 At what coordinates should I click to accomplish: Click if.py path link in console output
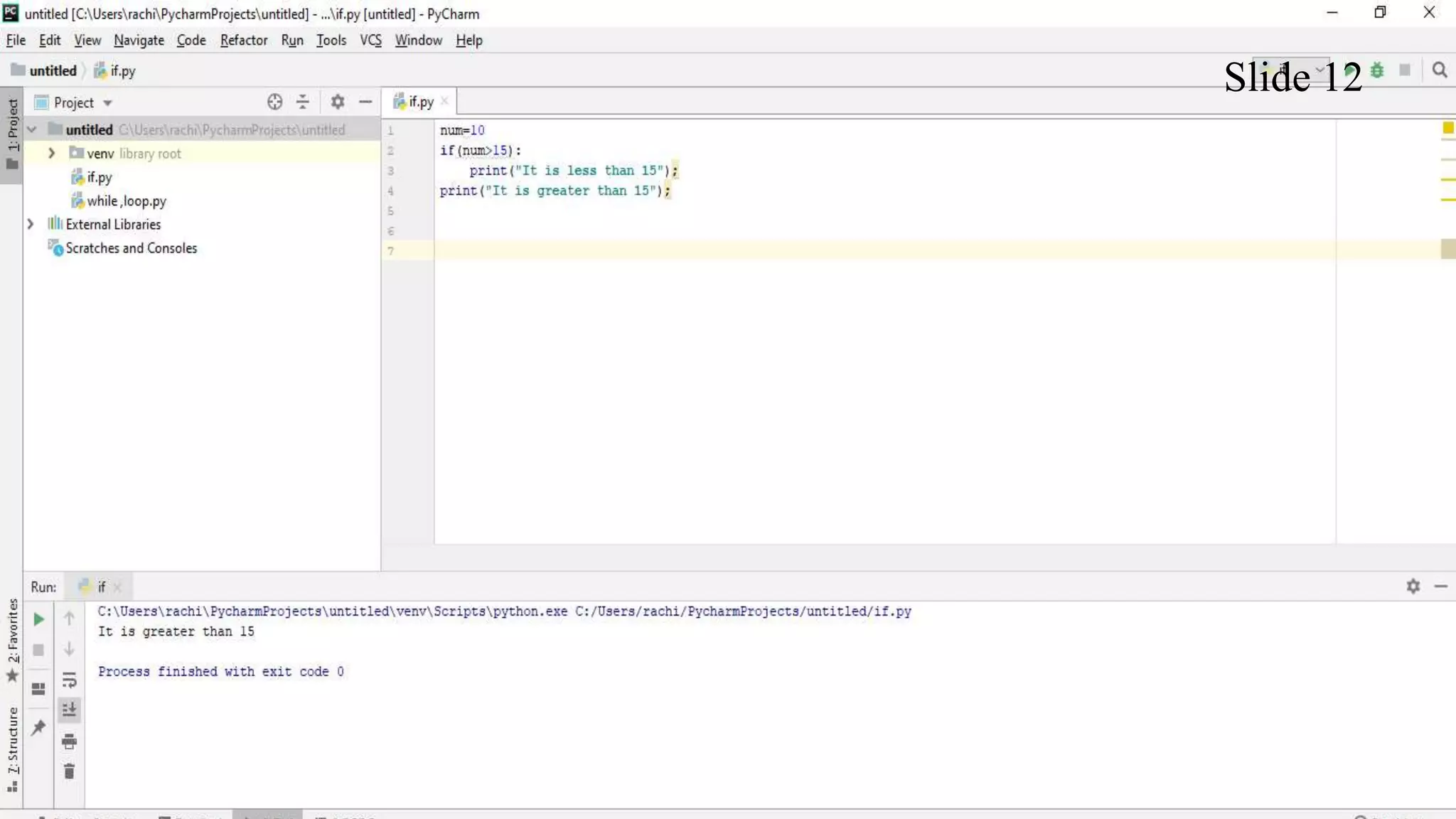[743, 611]
